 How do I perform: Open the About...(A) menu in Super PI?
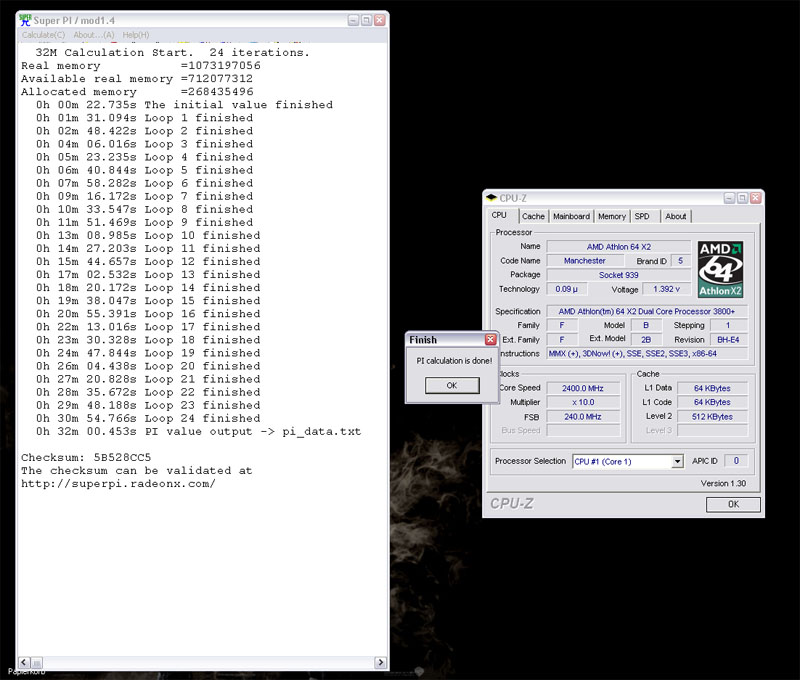pyautogui.click(x=94, y=35)
